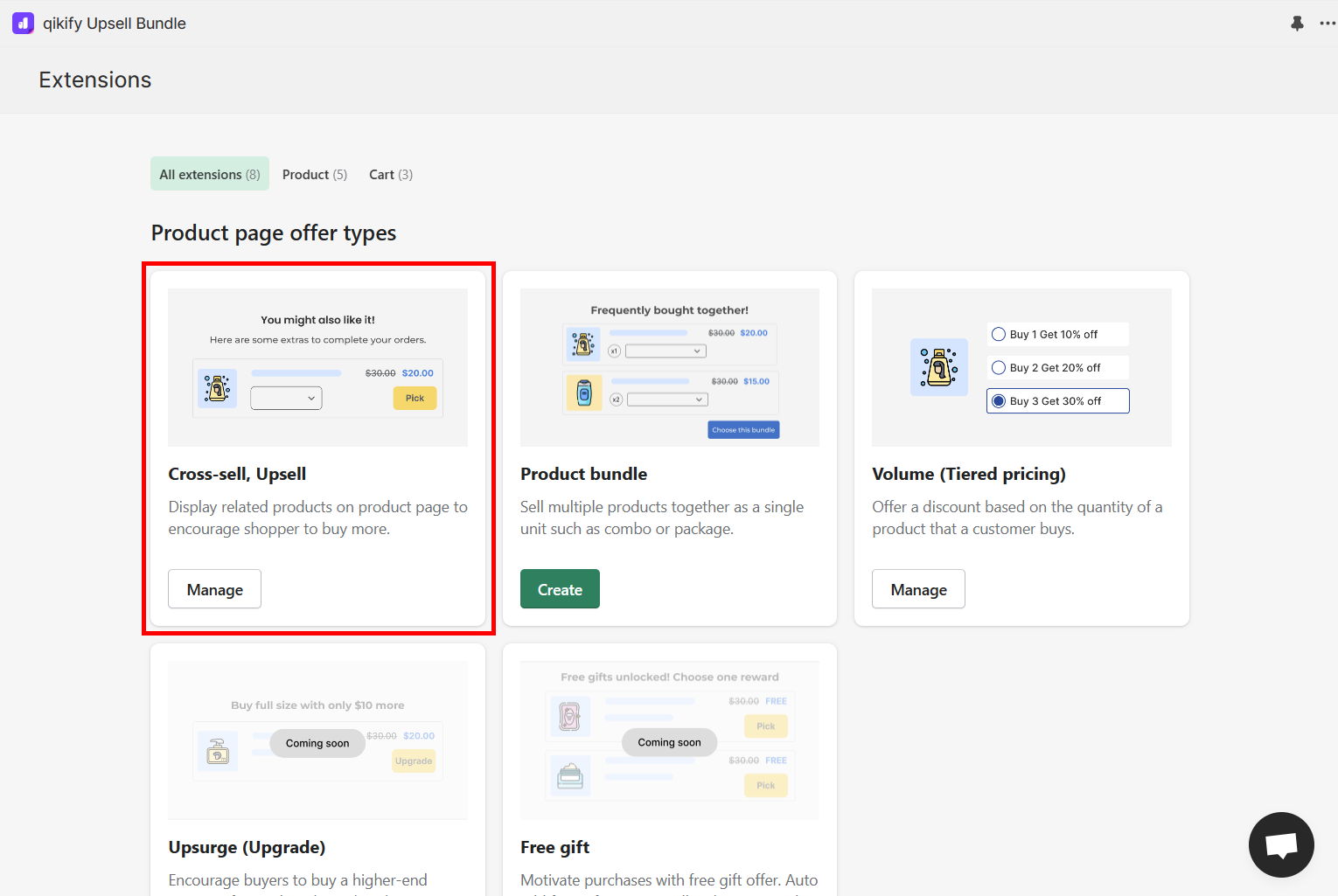Click the first gift product icon in Free gift preview

(569, 717)
